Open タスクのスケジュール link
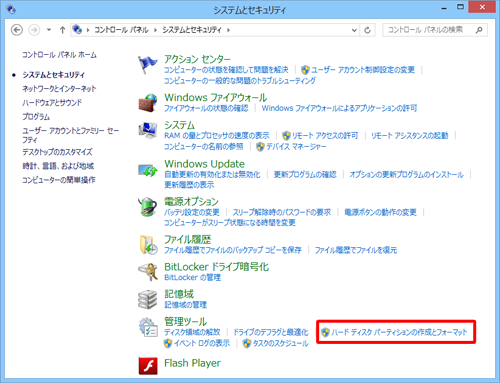The width and height of the screenshot is (500, 383). tap(281, 343)
